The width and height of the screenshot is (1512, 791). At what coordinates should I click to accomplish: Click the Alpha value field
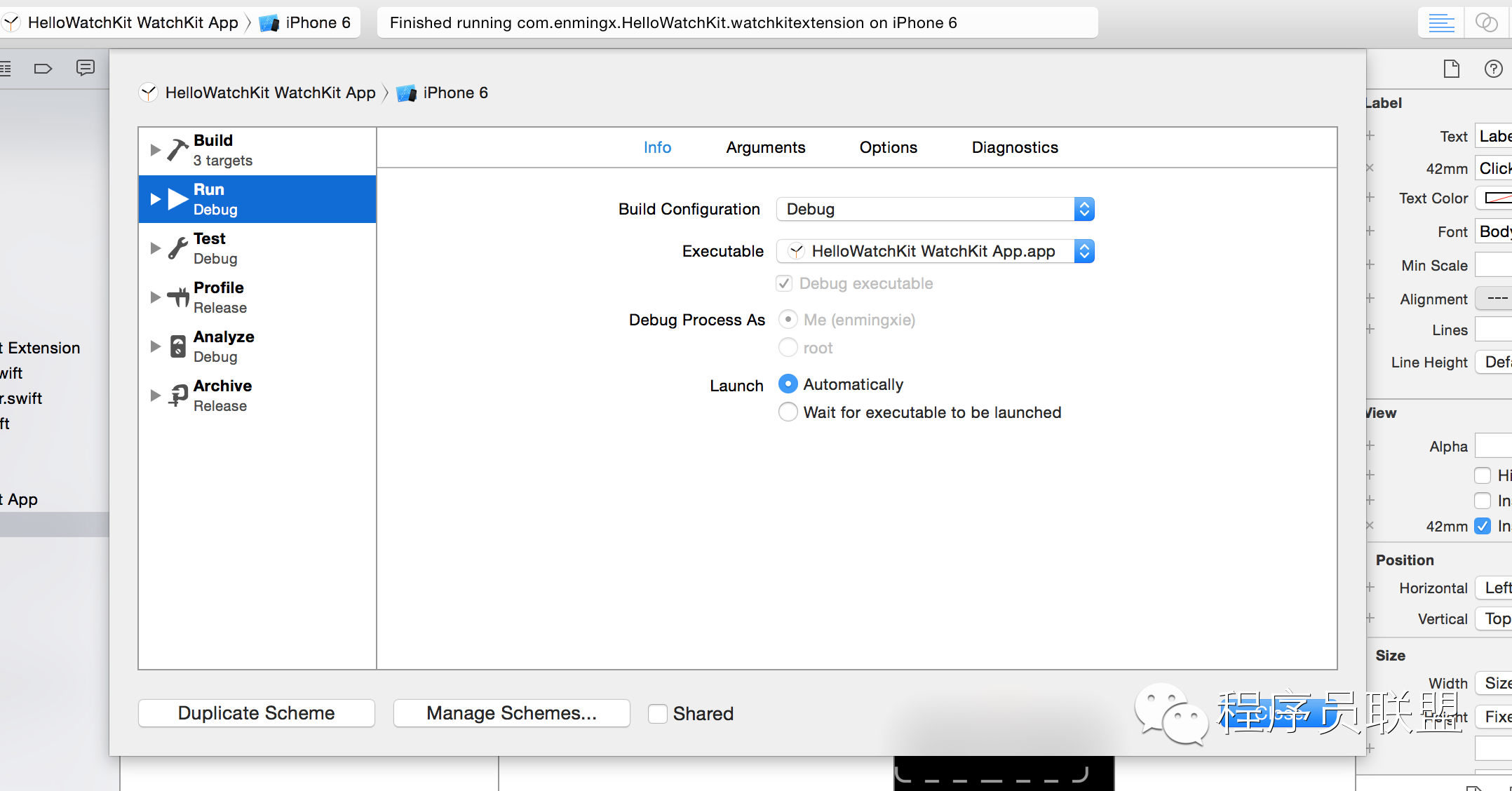[1494, 446]
